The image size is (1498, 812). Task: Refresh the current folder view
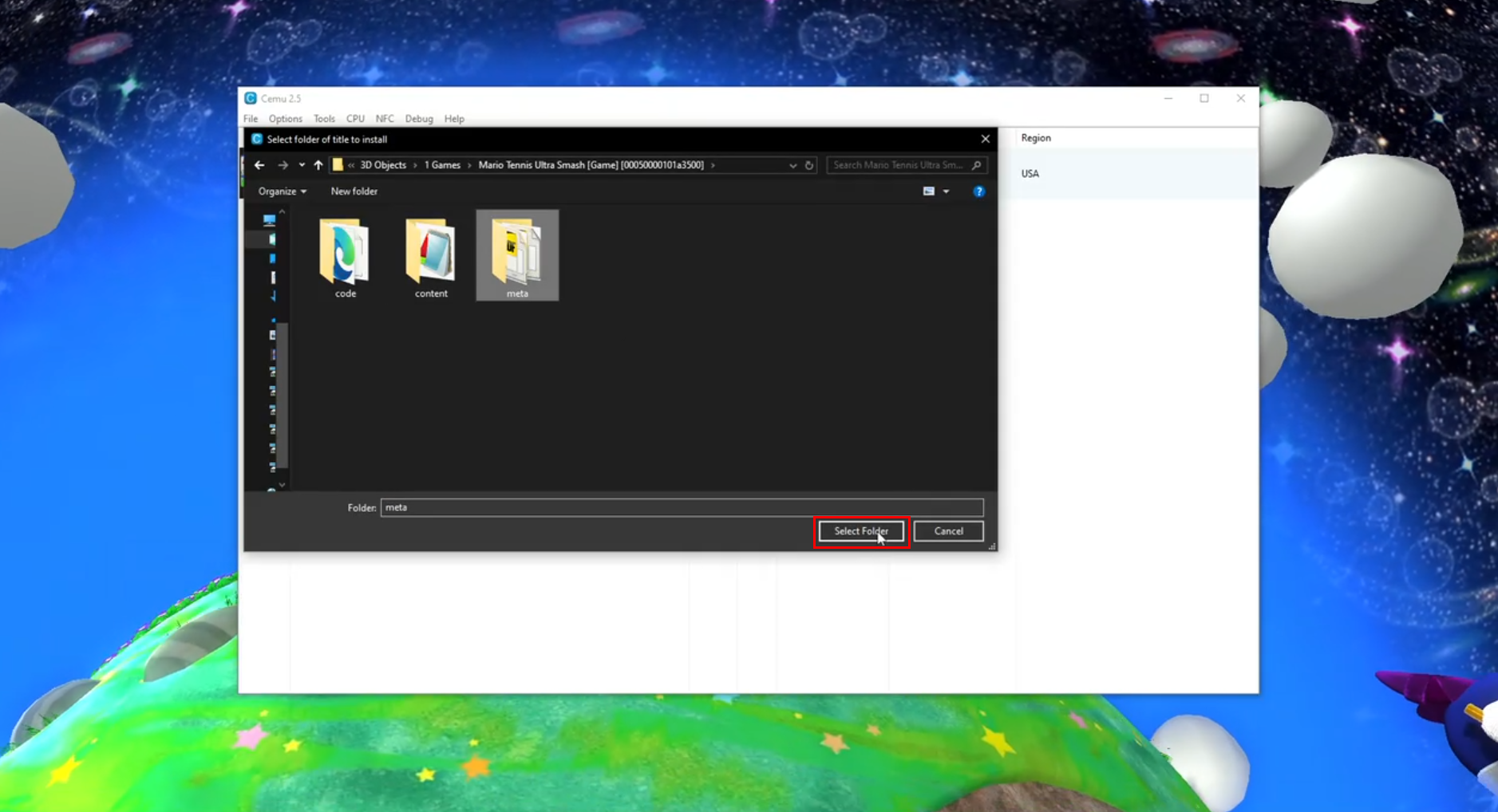(808, 165)
